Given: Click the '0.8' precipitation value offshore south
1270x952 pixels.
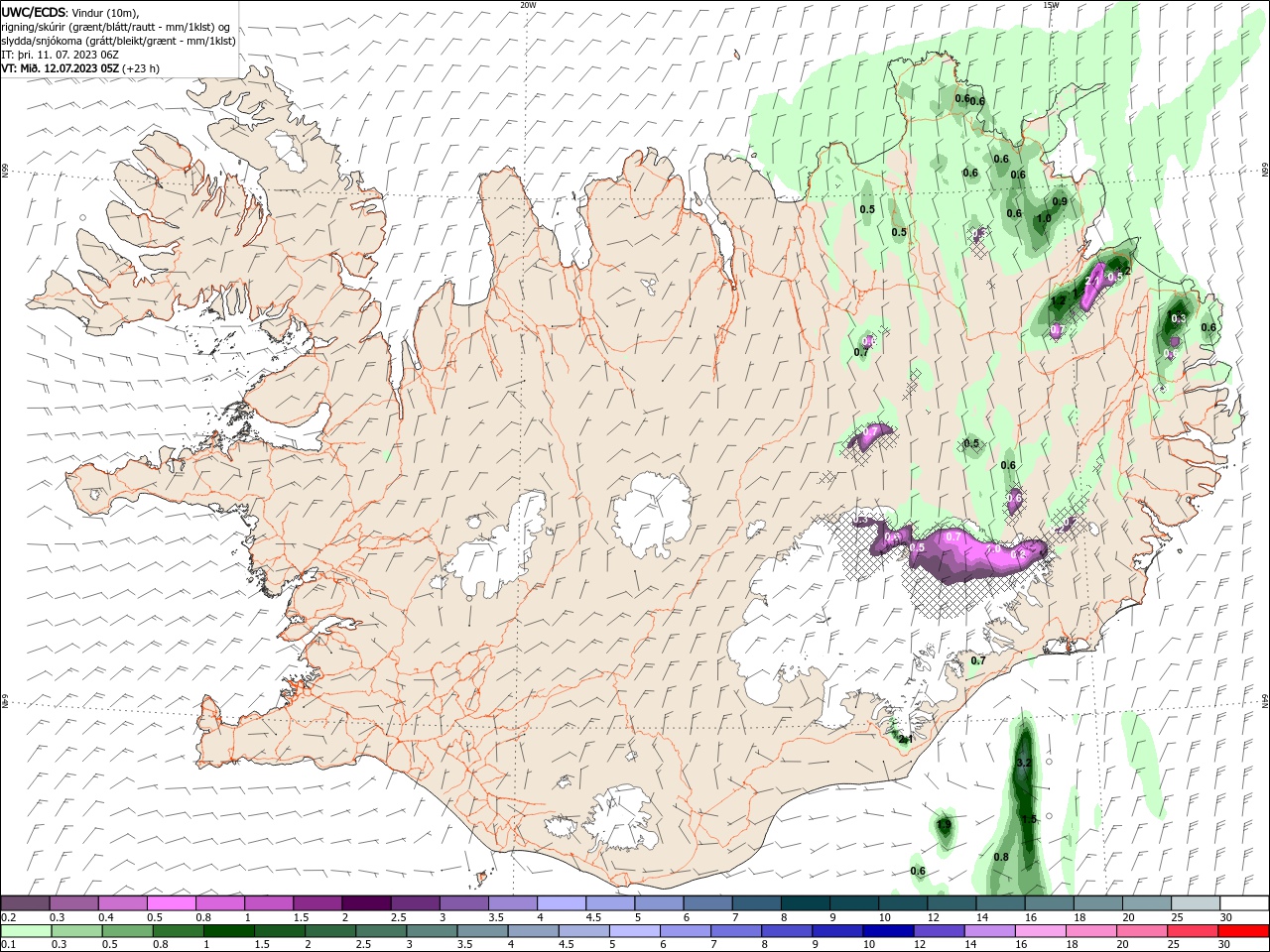Looking at the screenshot, I should (x=1001, y=857).
